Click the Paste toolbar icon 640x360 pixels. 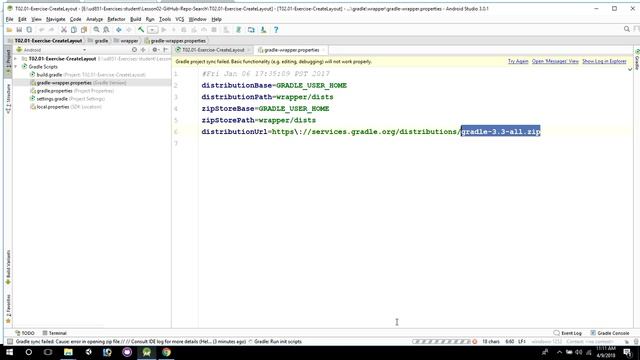click(84, 30)
